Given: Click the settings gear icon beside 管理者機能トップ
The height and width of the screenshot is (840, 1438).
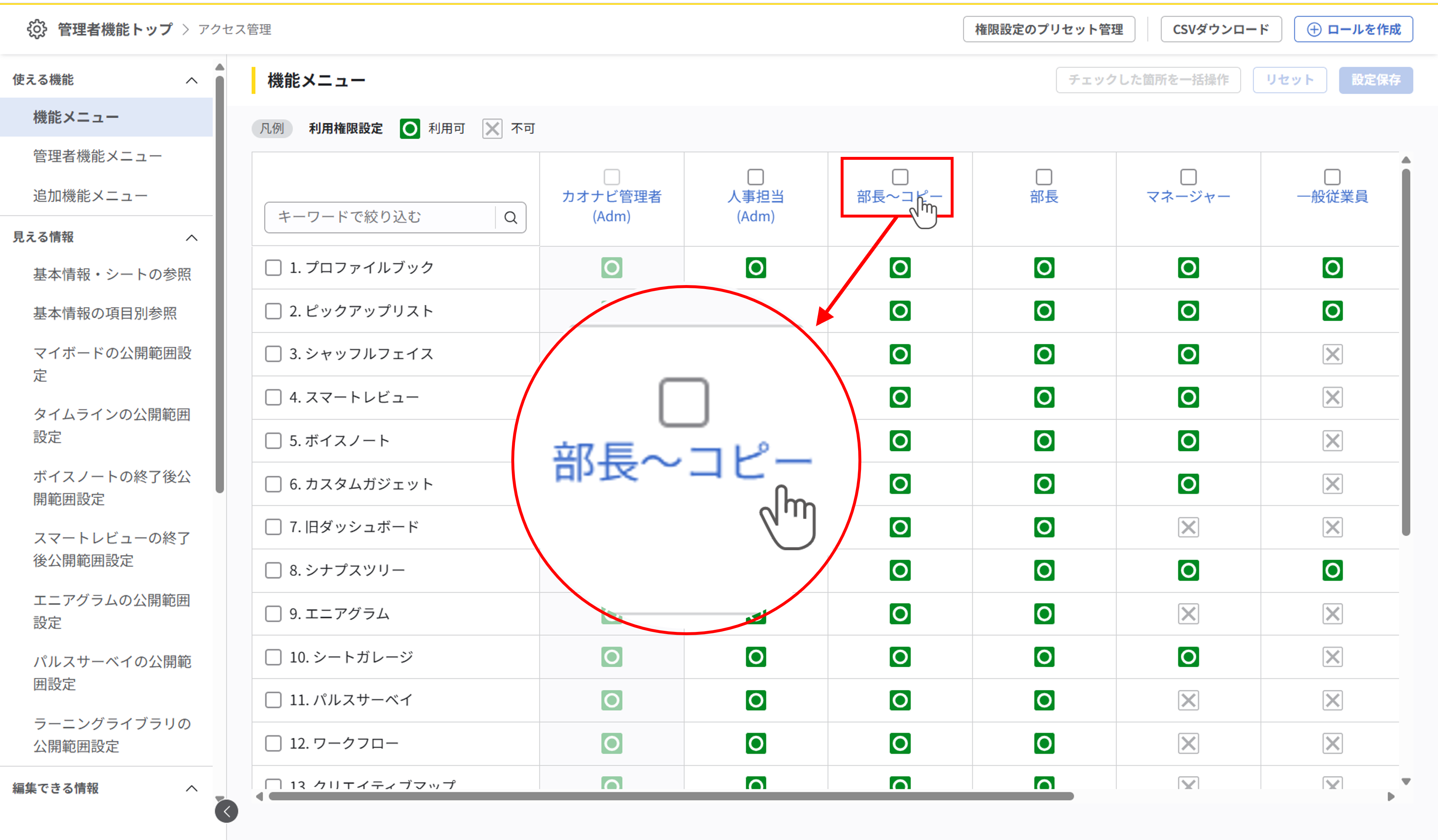Looking at the screenshot, I should pos(37,29).
